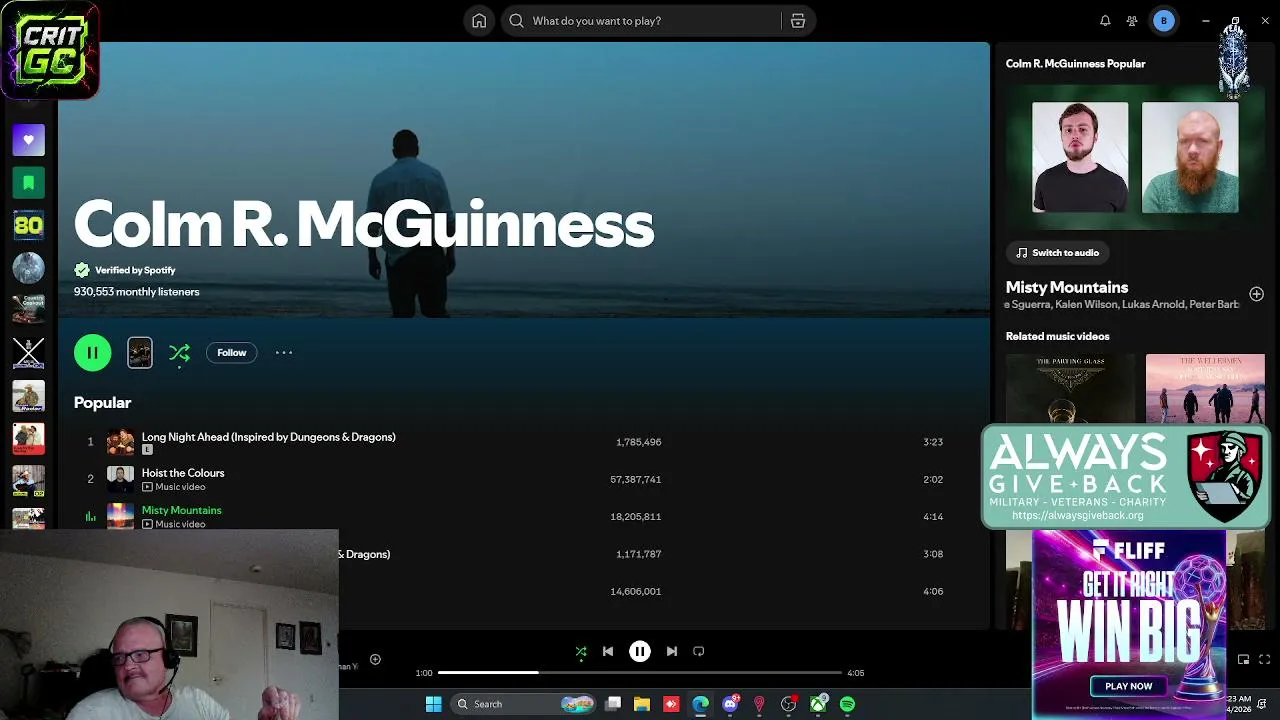This screenshot has height=720, width=1280.
Task: Open Task View from the taskbar
Action: (x=613, y=704)
